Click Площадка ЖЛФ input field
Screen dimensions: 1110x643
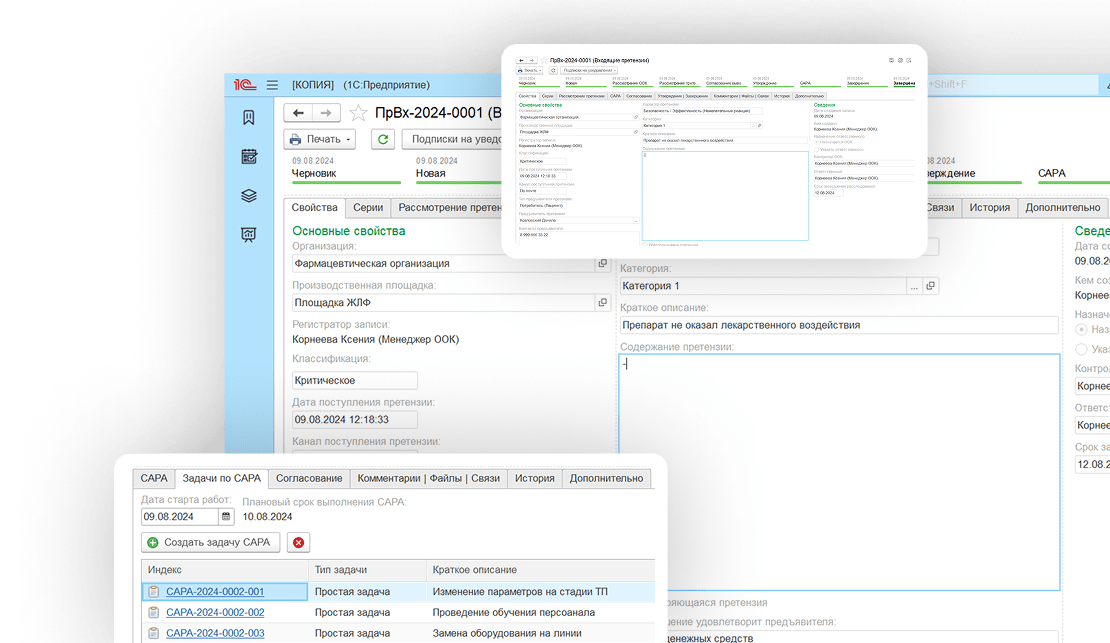tap(443, 302)
